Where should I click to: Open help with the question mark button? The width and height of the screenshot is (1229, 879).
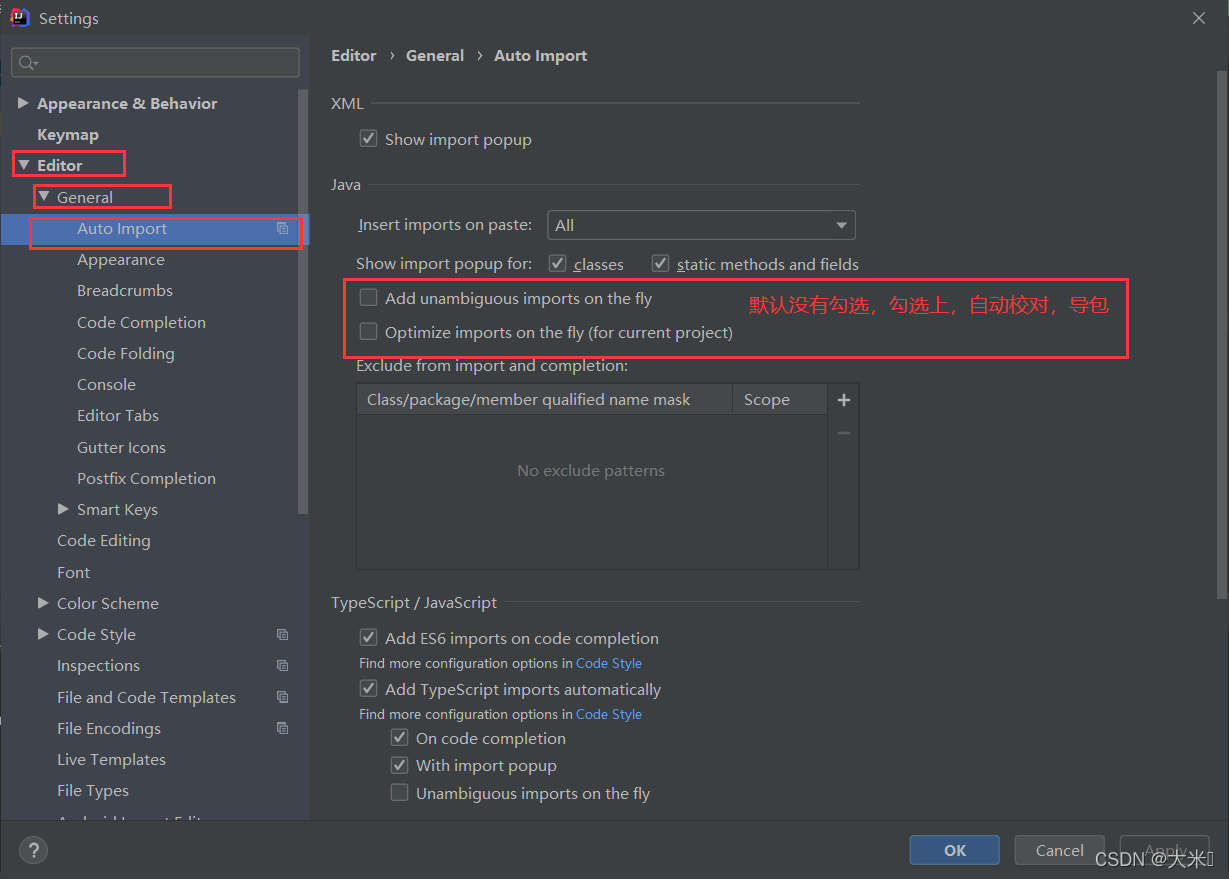coord(33,851)
